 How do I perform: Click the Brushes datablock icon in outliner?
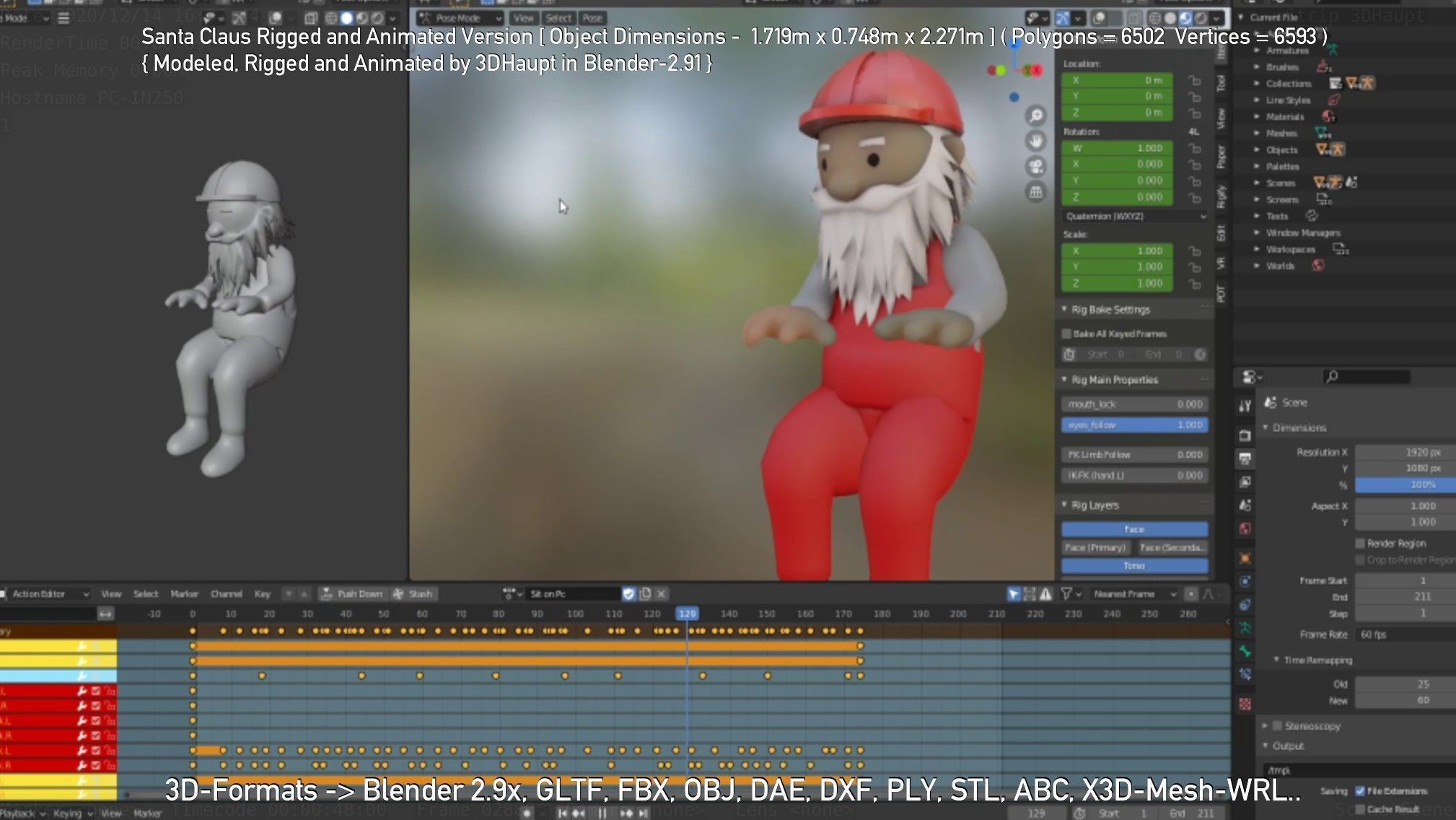(1323, 66)
